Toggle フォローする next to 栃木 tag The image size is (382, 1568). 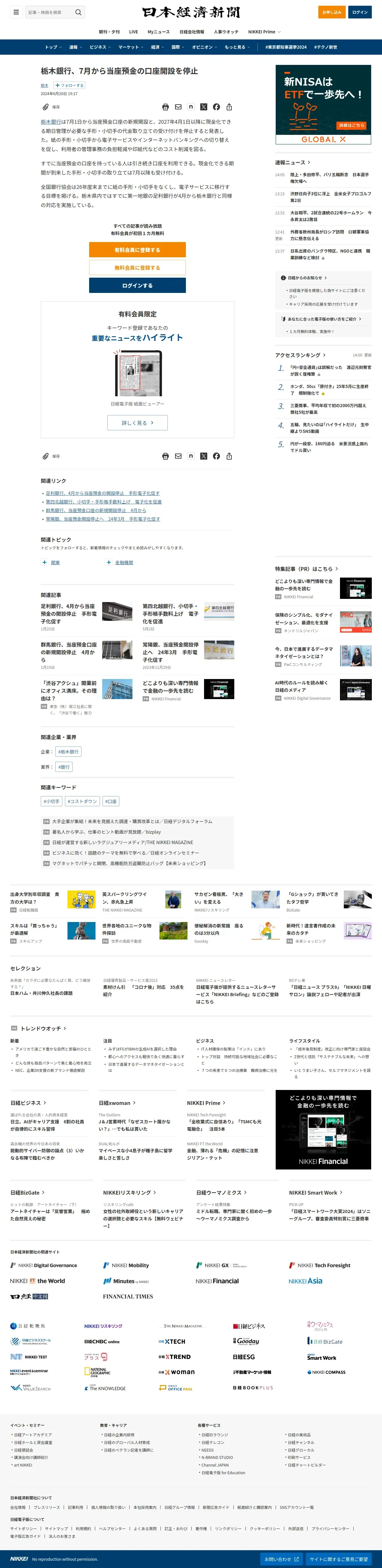[69, 86]
